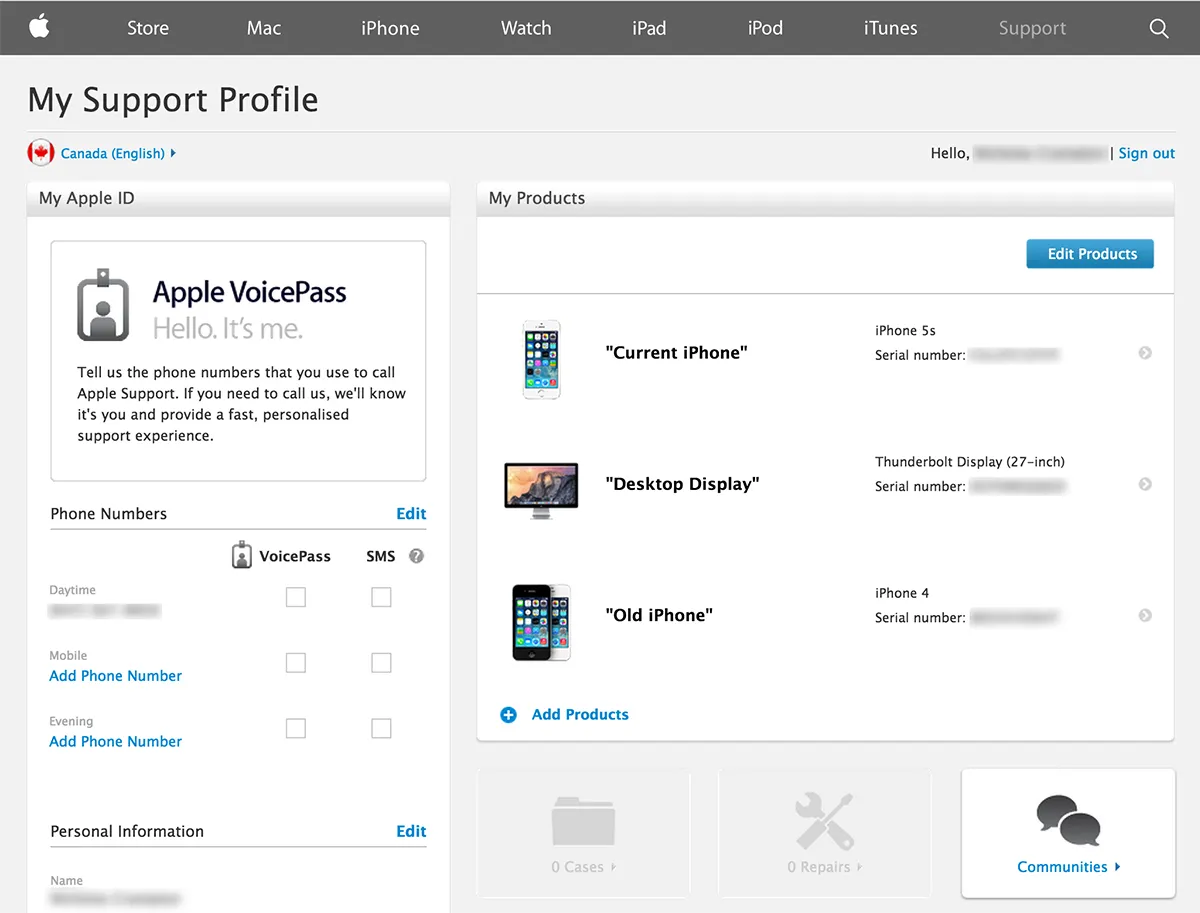Viewport: 1200px width, 913px height.
Task: Click the My Support Profile heading
Action: click(173, 100)
